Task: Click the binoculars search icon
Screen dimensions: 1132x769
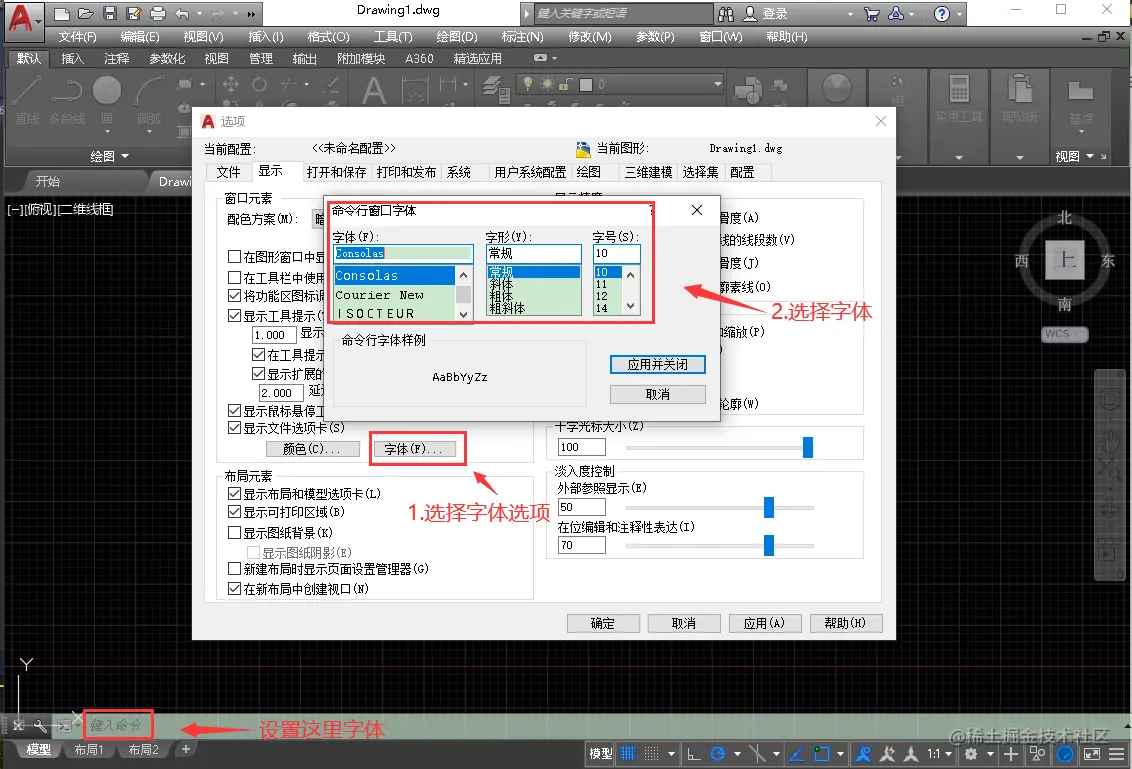Action: [726, 13]
